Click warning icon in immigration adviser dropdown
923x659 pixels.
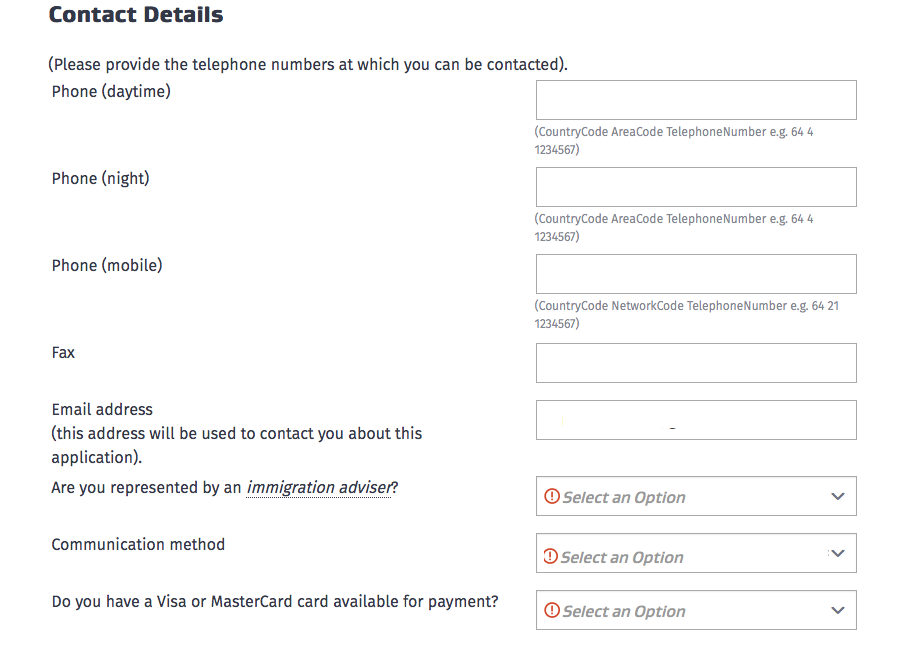552,496
